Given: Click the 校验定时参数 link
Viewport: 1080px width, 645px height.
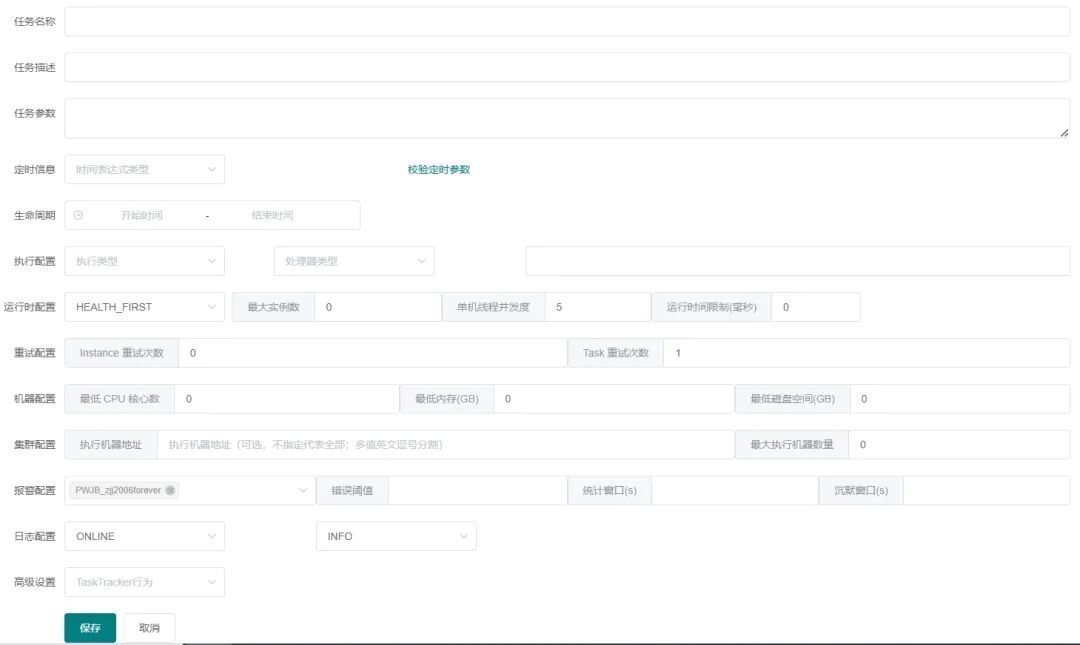Looking at the screenshot, I should (x=439, y=170).
